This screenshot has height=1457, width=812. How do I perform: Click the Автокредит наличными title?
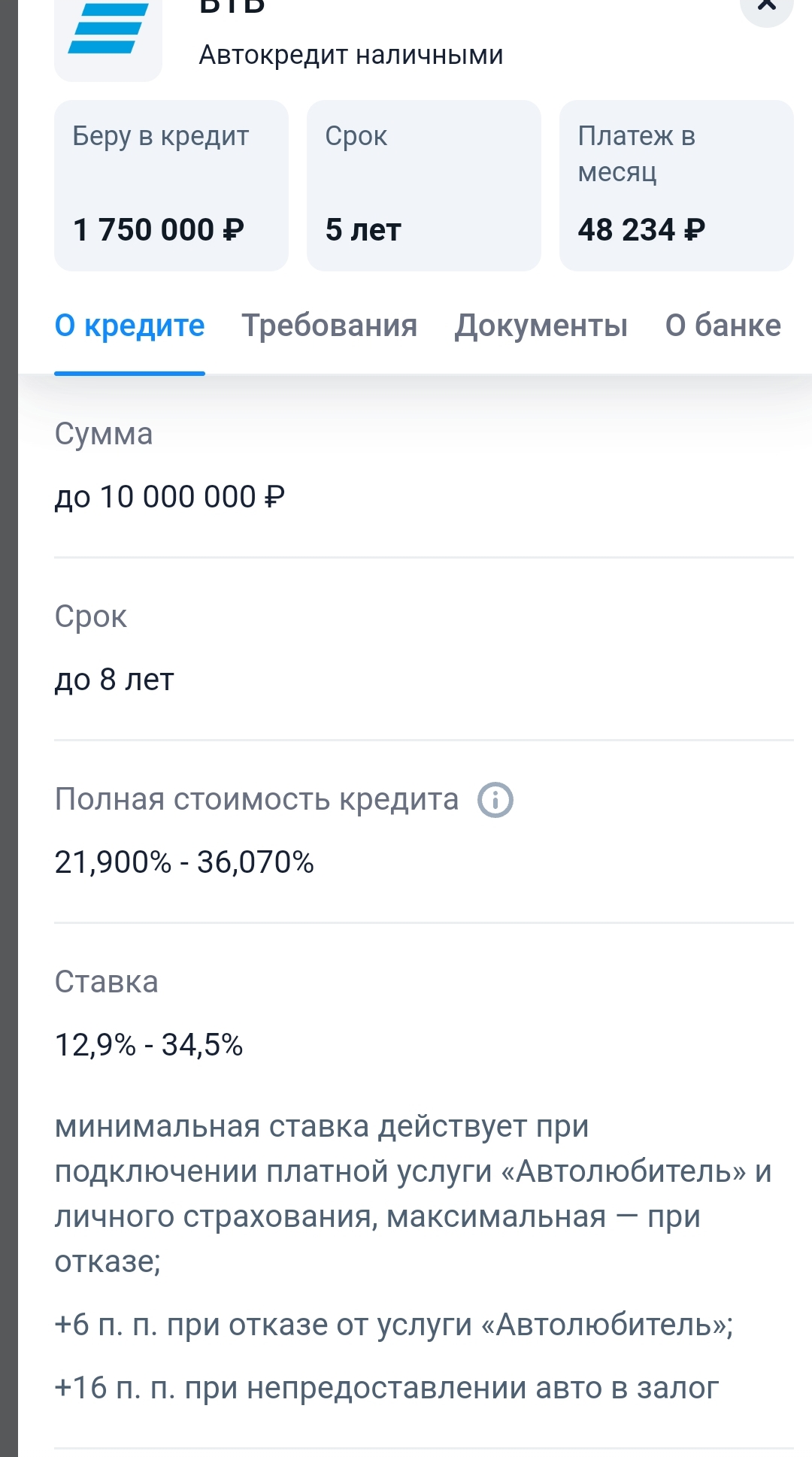click(351, 56)
